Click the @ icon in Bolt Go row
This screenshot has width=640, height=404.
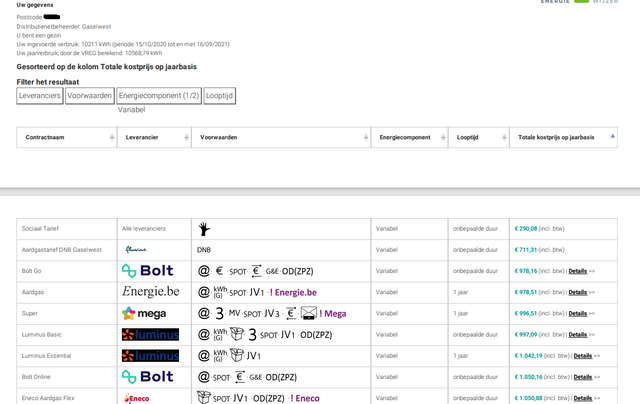pyautogui.click(x=204, y=271)
